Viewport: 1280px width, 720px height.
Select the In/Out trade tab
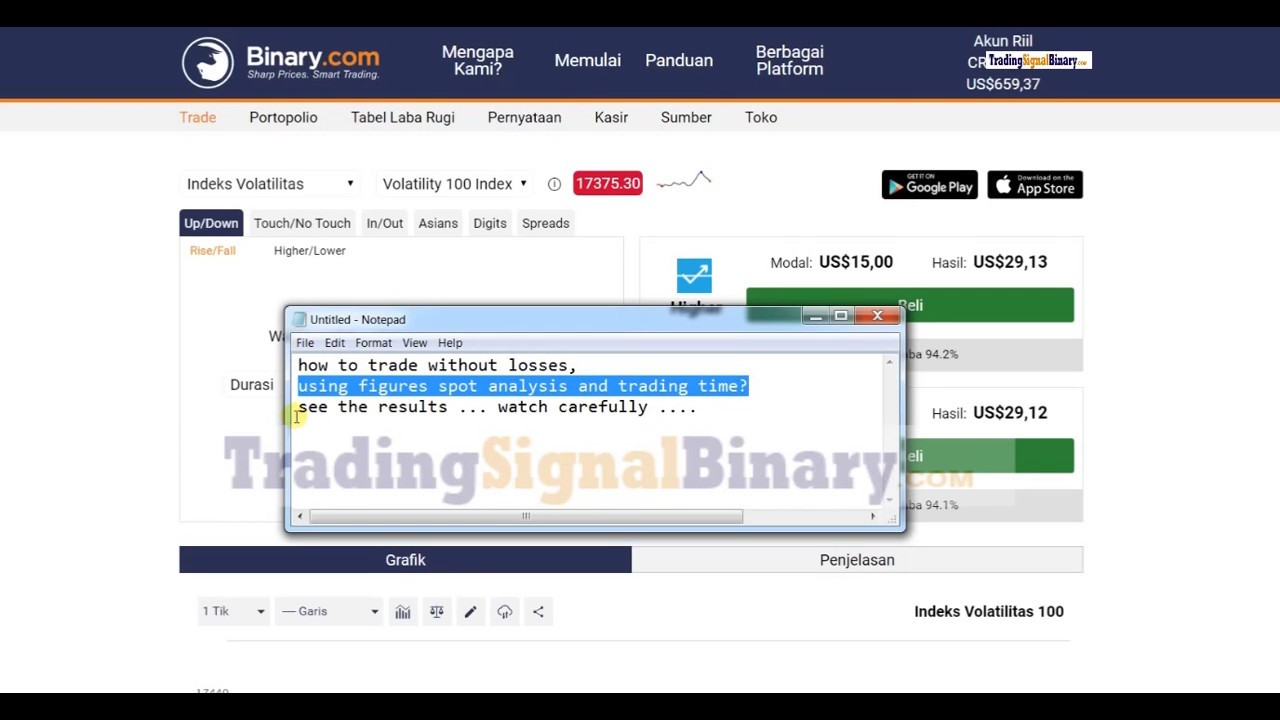385,223
